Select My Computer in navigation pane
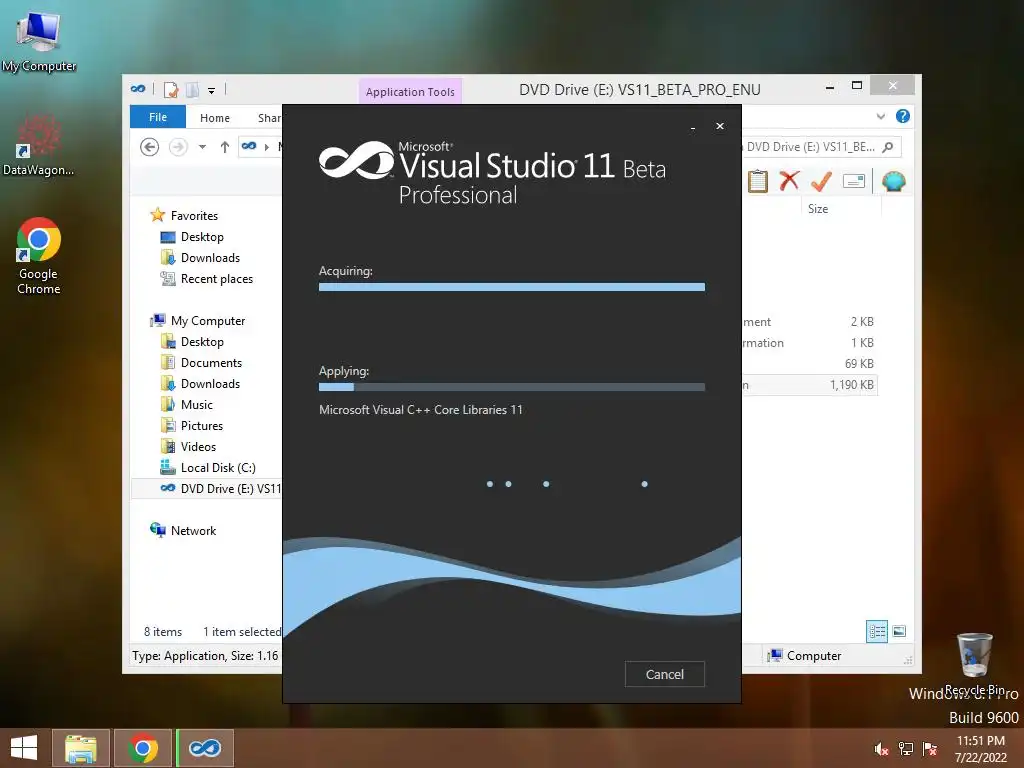This screenshot has height=768, width=1024. 208,321
